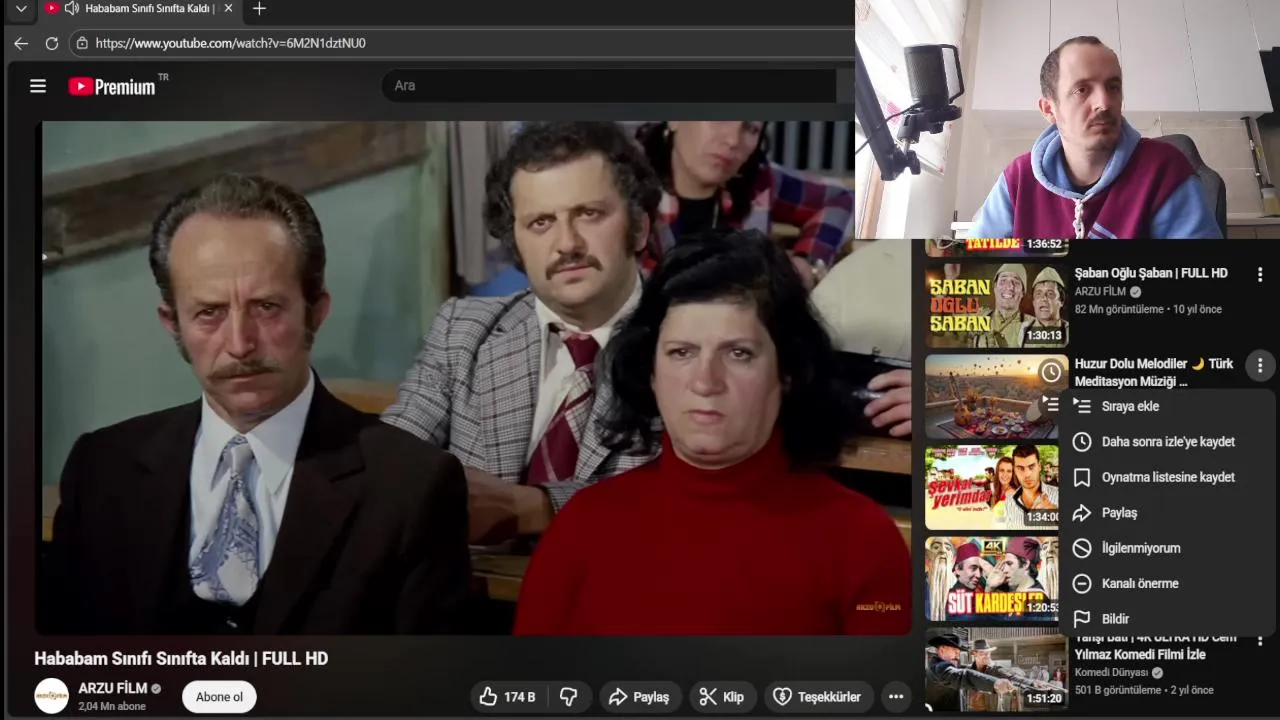
Task: Click watch-later clock on Huzur Dolu thumbnail
Action: pos(1051,372)
